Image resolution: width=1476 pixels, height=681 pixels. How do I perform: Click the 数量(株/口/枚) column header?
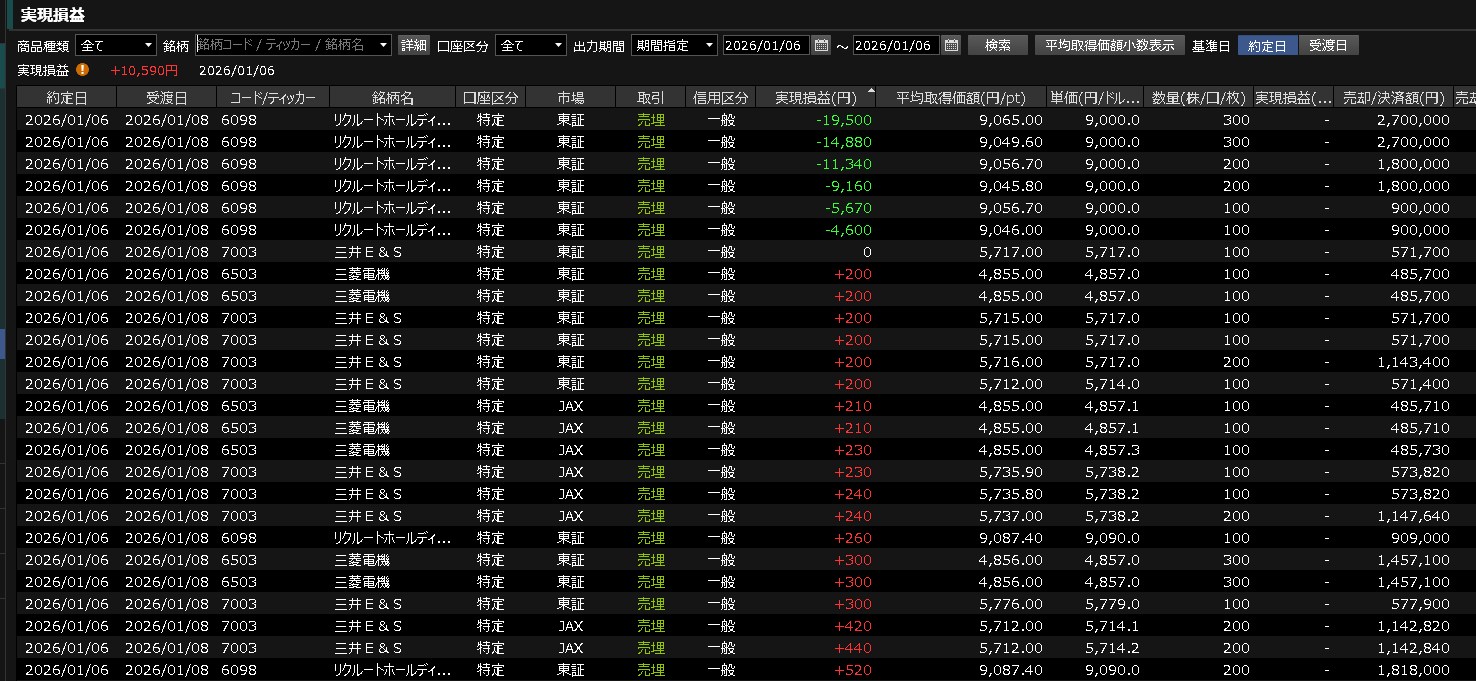(1197, 97)
